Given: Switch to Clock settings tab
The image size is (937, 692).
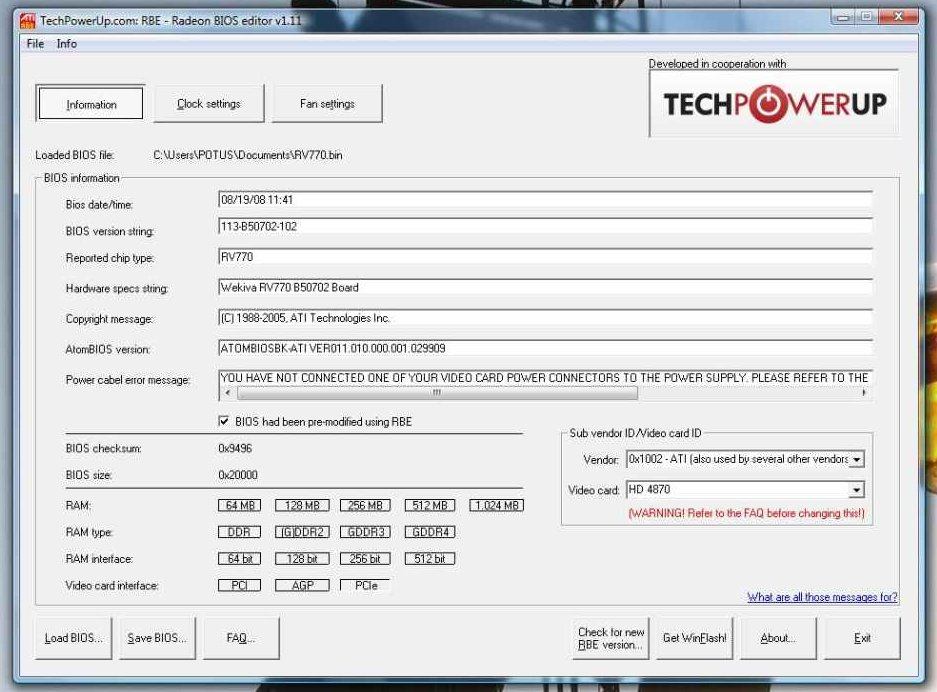Looking at the screenshot, I should click(209, 103).
